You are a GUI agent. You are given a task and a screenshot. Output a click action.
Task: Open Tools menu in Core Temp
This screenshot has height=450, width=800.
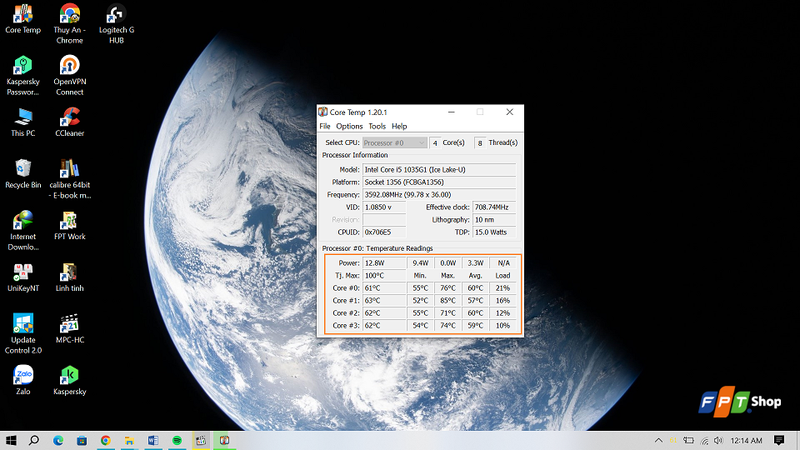pos(377,126)
